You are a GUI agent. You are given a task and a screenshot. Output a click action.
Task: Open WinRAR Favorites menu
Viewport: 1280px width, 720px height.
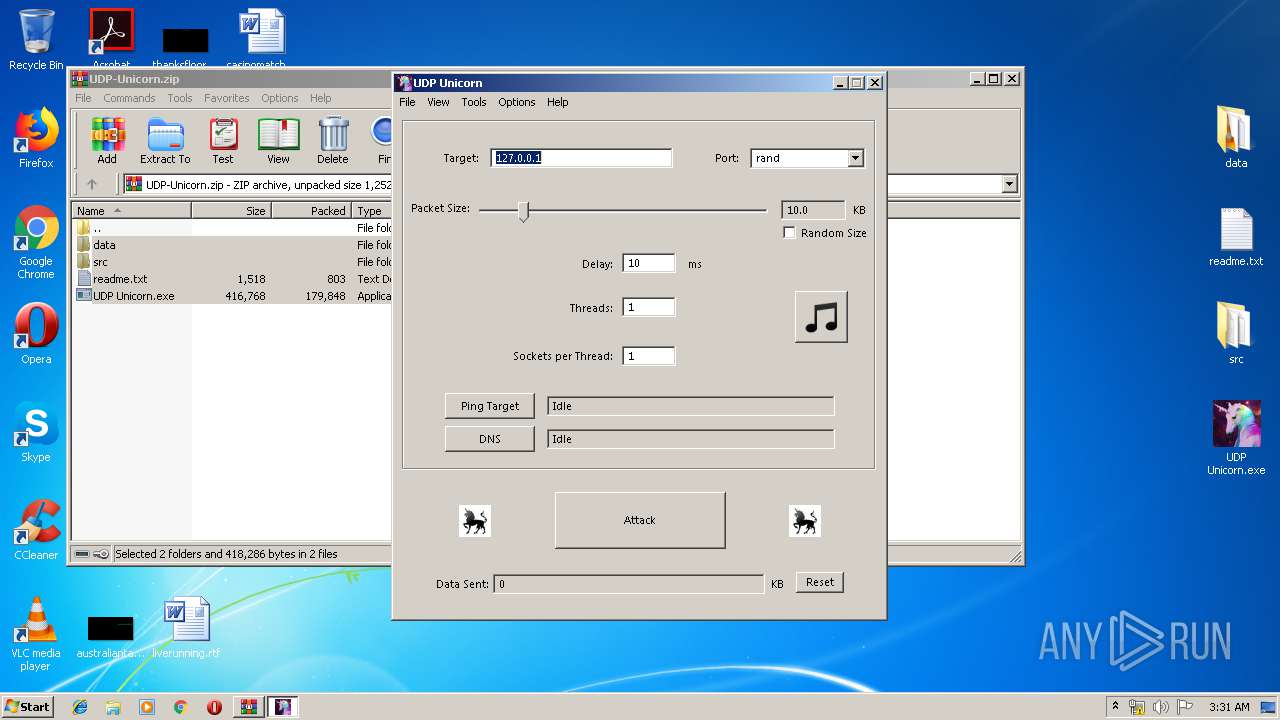[227, 98]
